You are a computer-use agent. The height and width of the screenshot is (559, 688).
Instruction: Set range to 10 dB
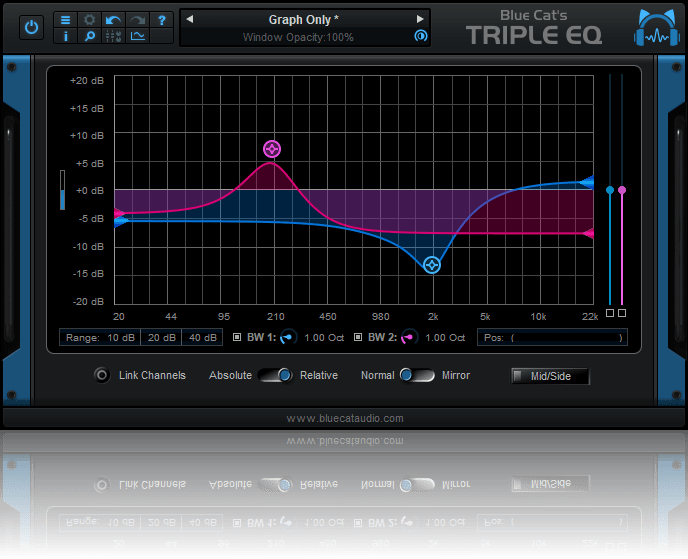tap(121, 337)
